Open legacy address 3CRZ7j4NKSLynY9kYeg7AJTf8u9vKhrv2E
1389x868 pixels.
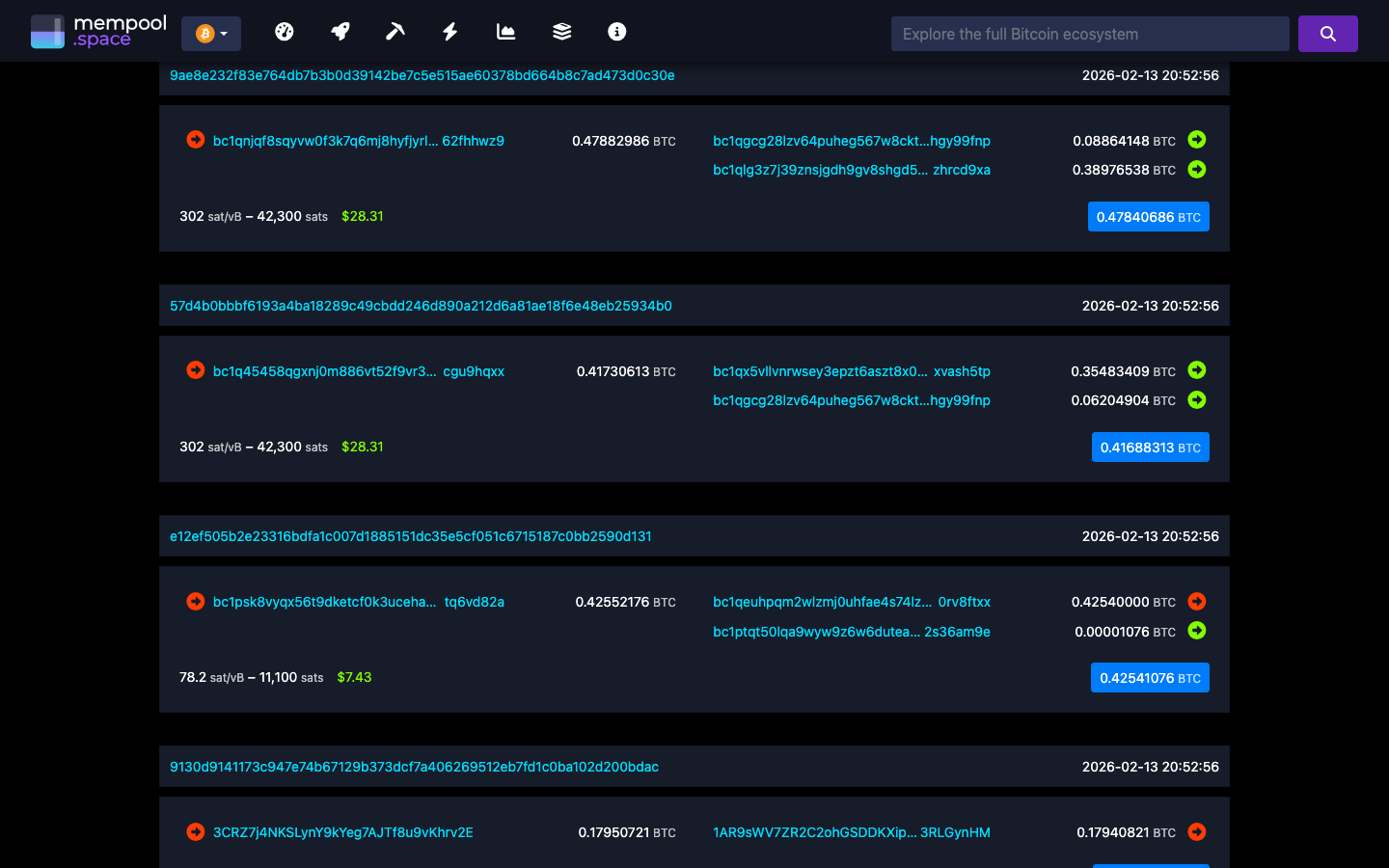click(x=341, y=832)
